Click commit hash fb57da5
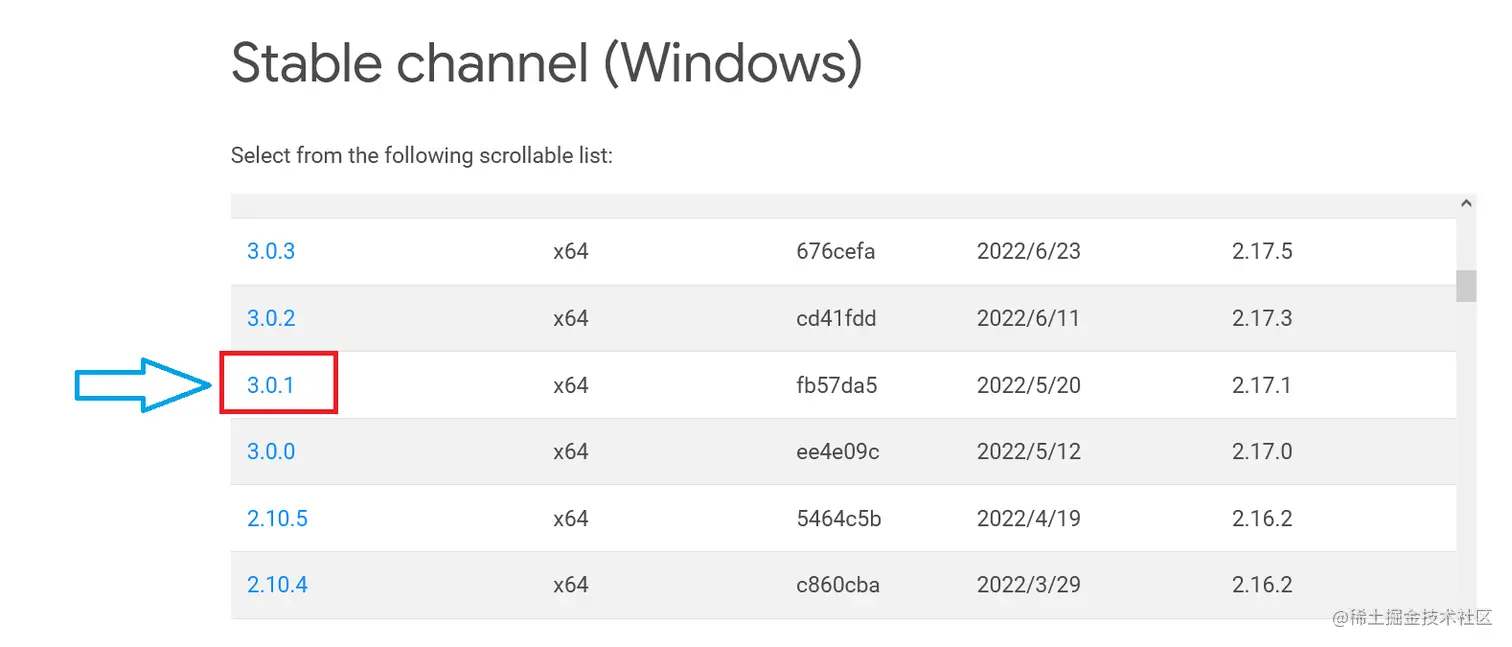 [836, 385]
